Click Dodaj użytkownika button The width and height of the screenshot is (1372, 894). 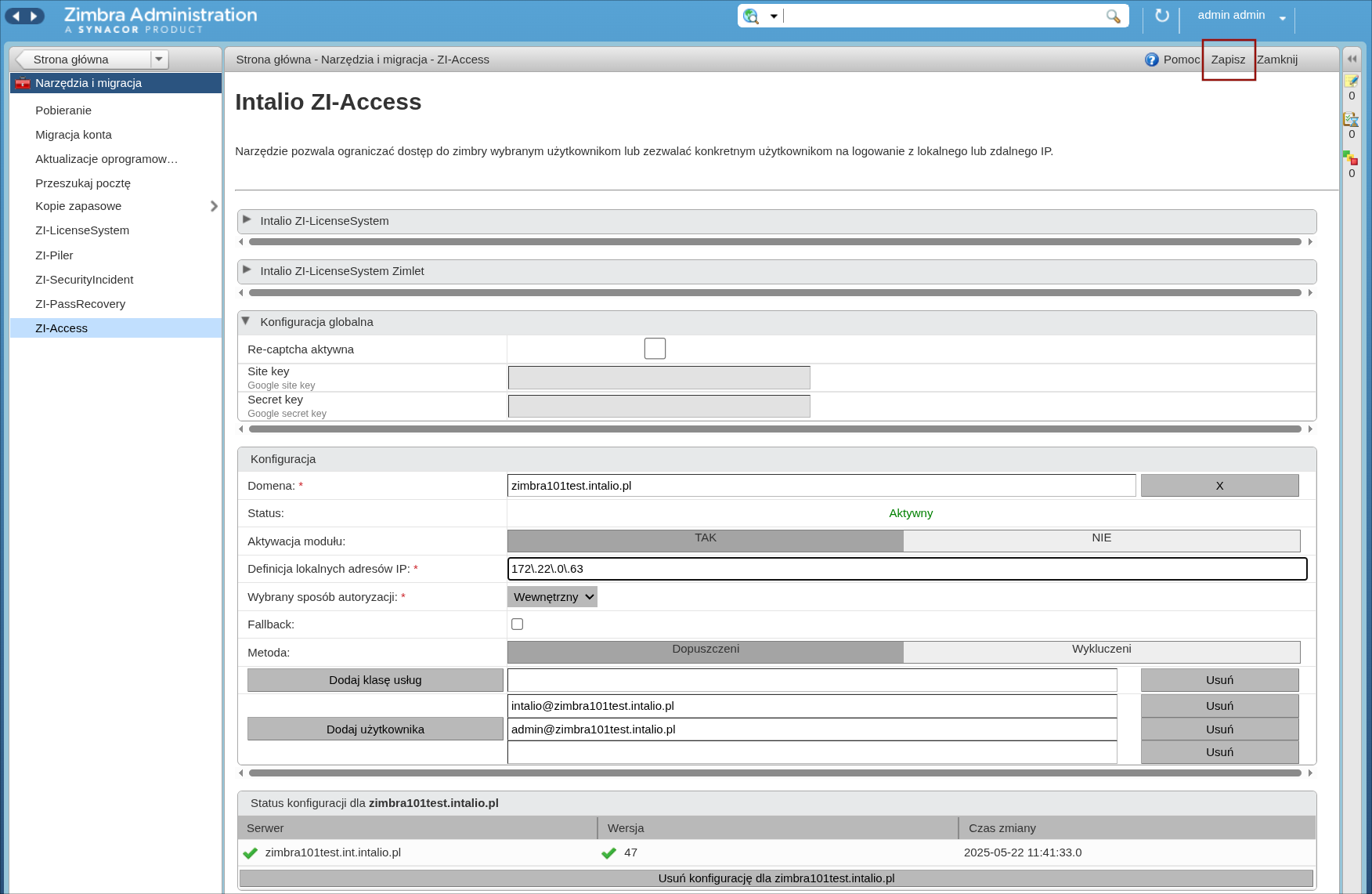[375, 729]
